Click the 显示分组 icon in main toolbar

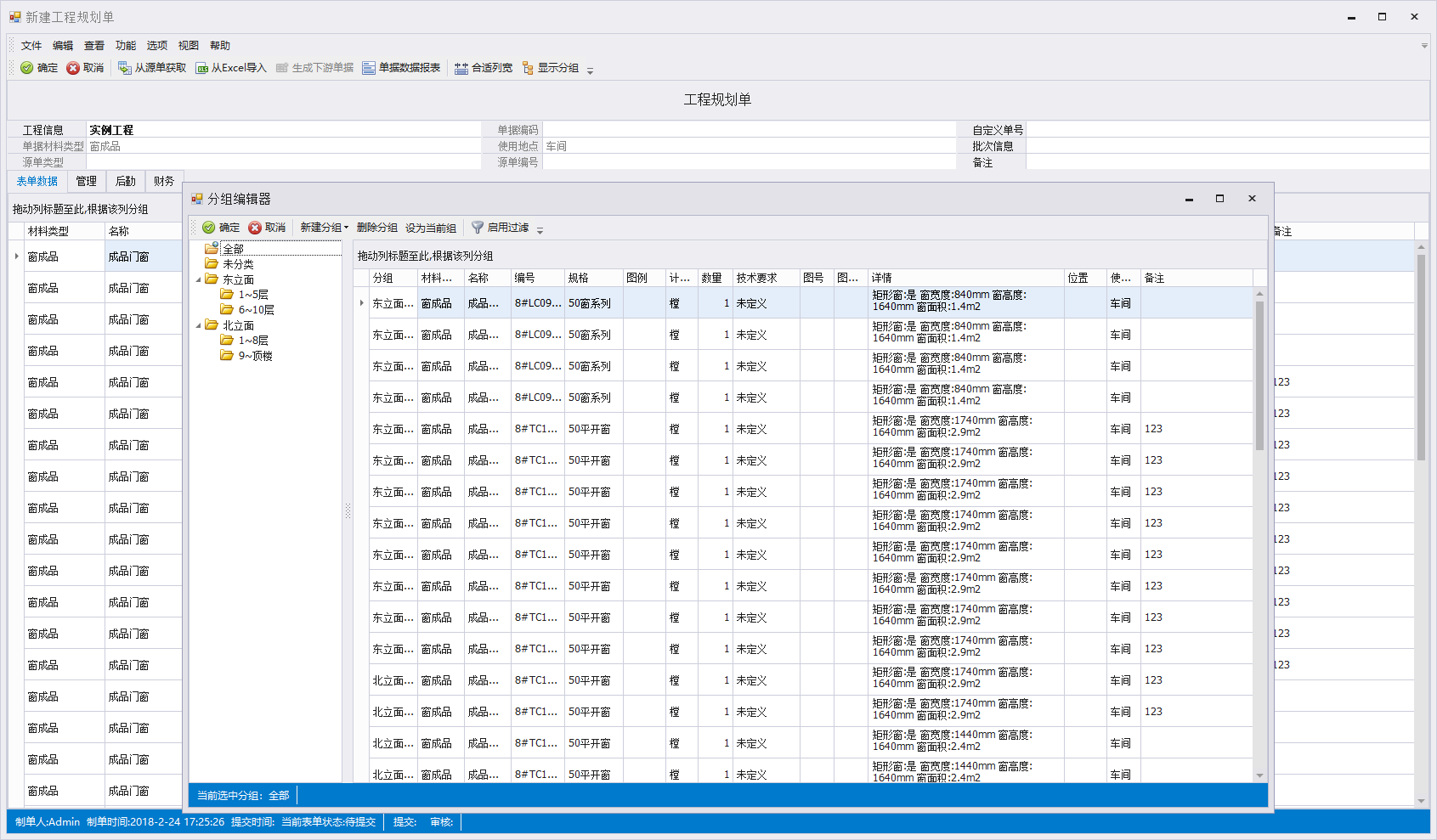(528, 68)
